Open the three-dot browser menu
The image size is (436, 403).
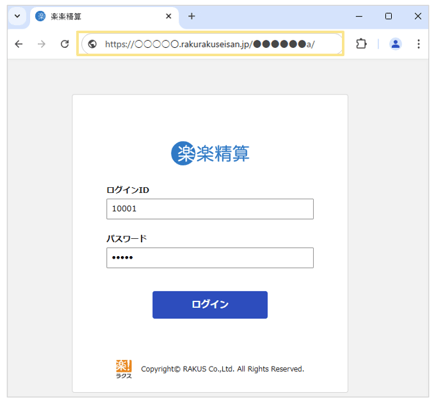point(418,44)
